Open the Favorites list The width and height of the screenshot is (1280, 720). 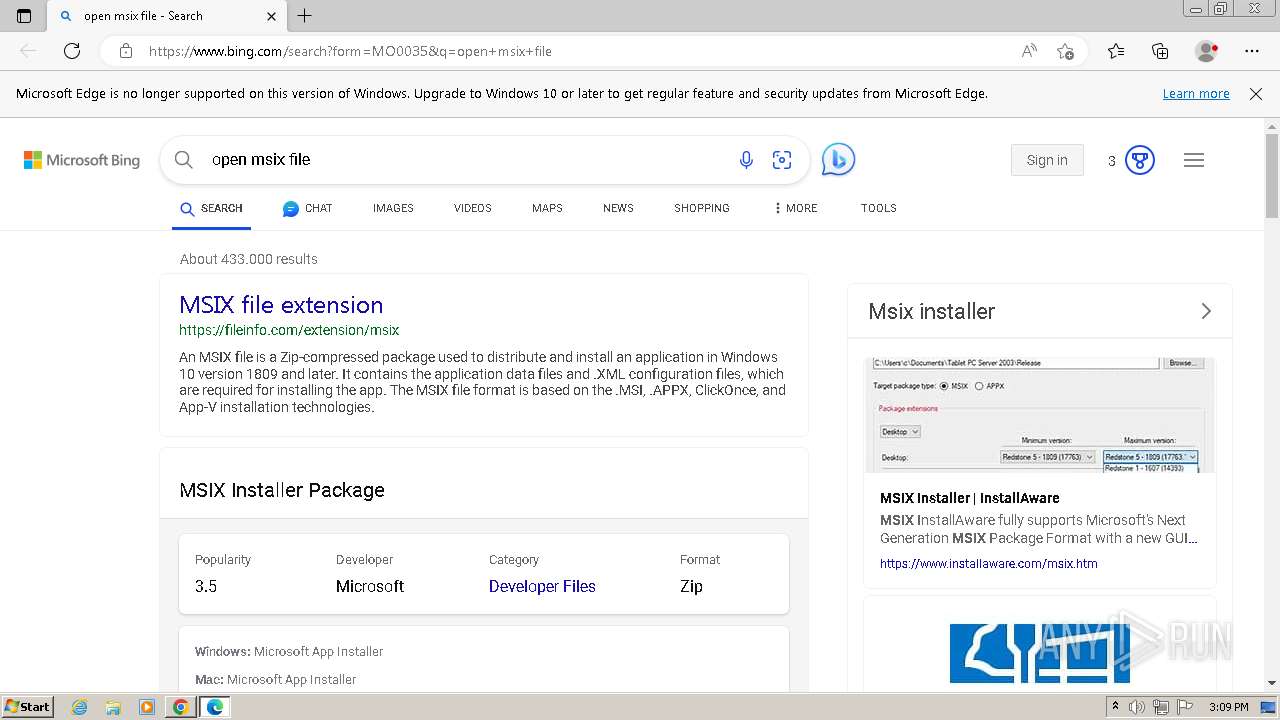click(1116, 51)
